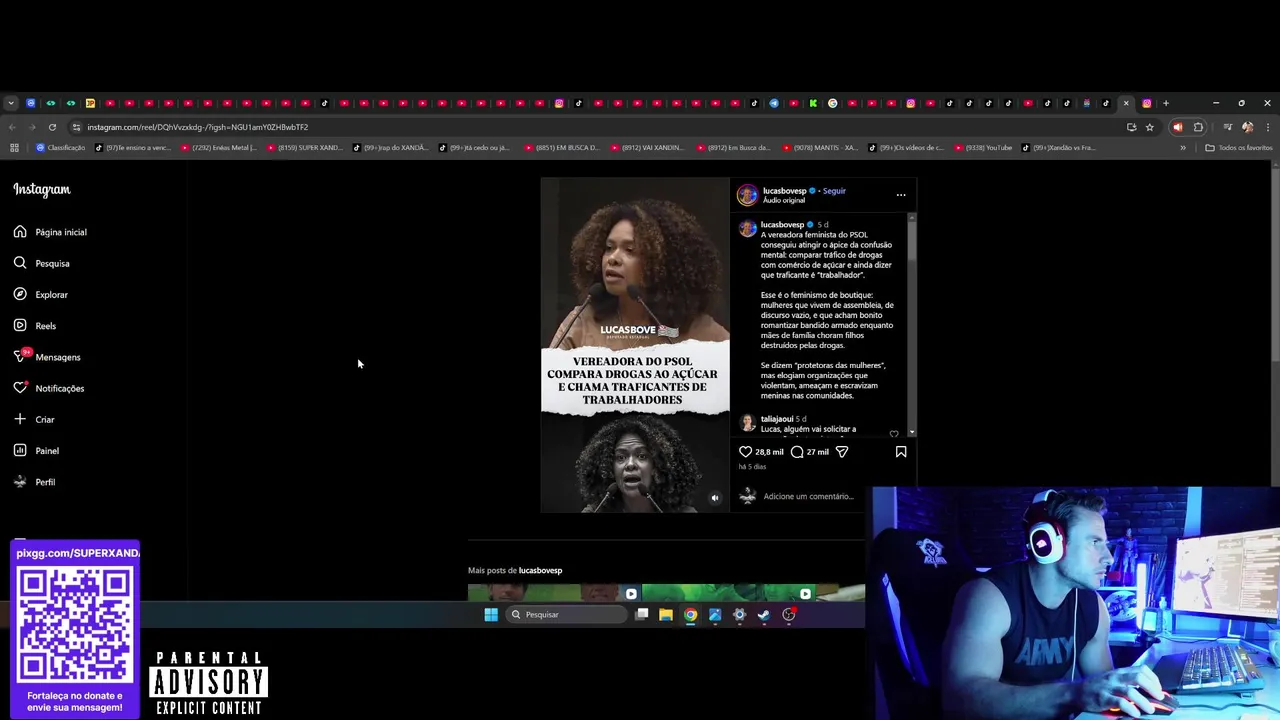Open lucasbovesp profile from post header
The width and height of the screenshot is (1280, 720).
coord(784,191)
